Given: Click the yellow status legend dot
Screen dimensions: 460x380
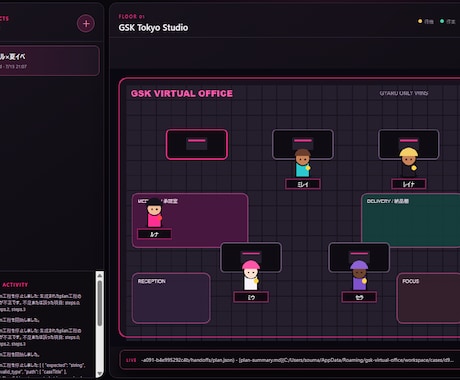Looking at the screenshot, I should point(420,21).
